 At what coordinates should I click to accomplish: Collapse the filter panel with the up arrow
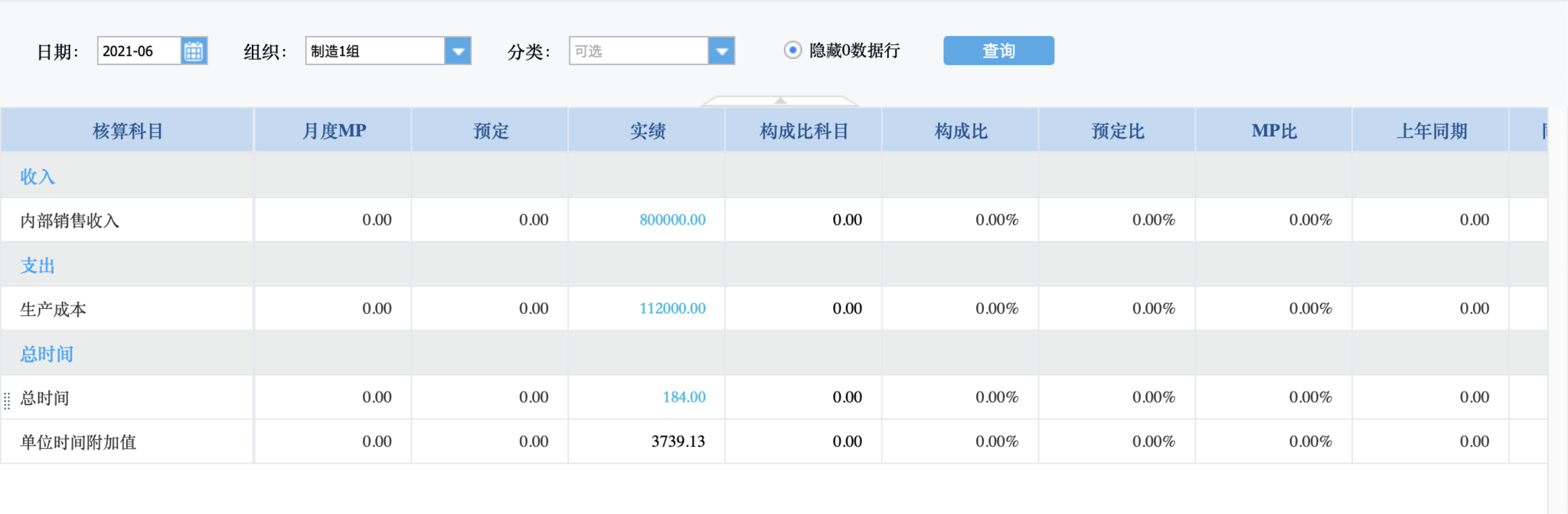click(780, 101)
